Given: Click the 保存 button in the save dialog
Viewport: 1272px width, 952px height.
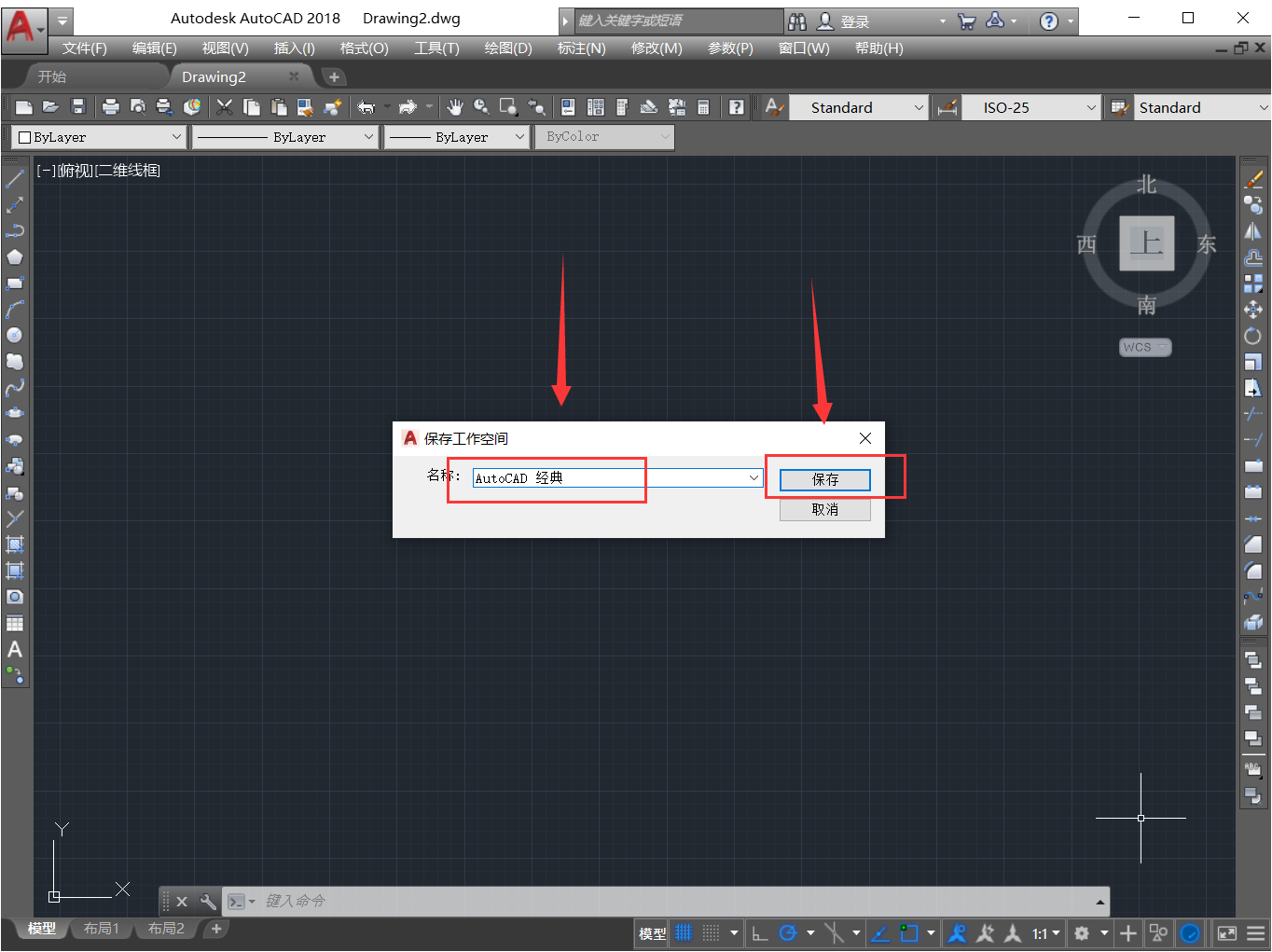Looking at the screenshot, I should 824,479.
